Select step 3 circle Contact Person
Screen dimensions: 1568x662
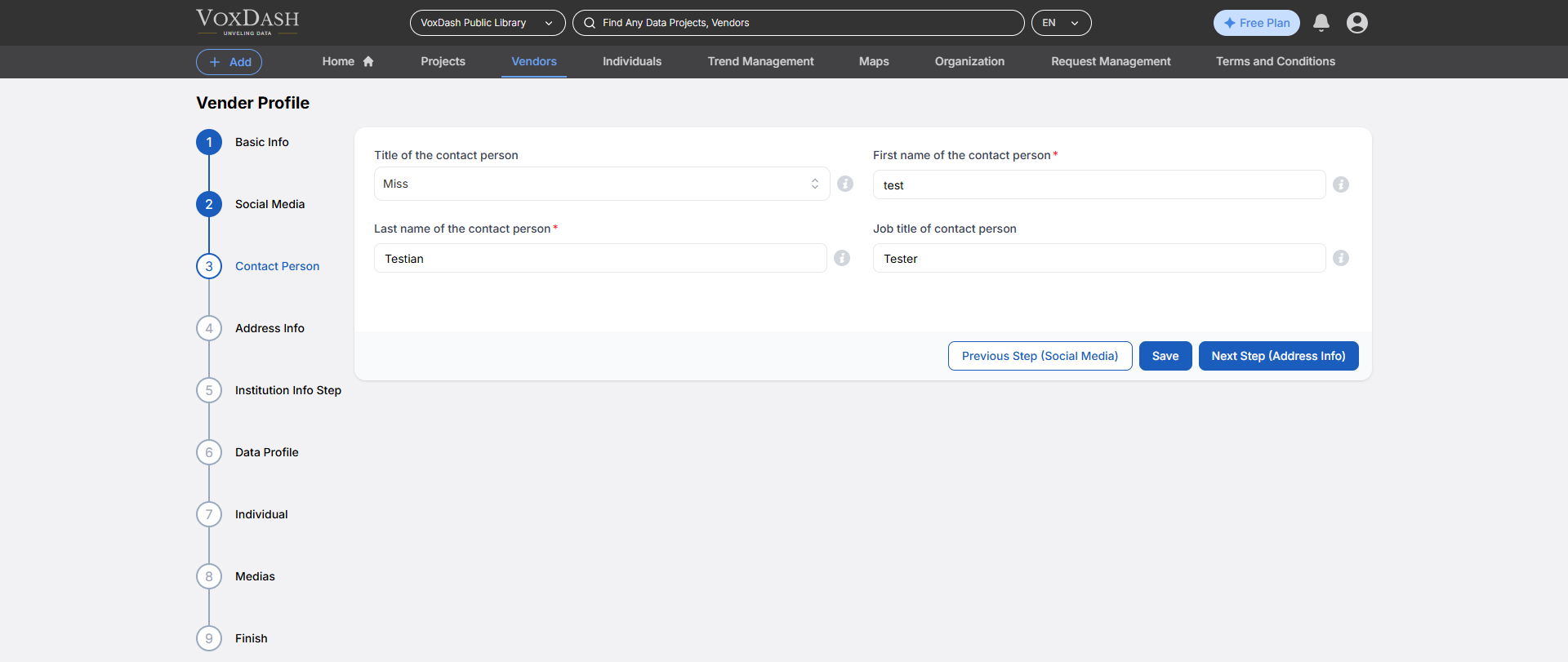coord(209,266)
